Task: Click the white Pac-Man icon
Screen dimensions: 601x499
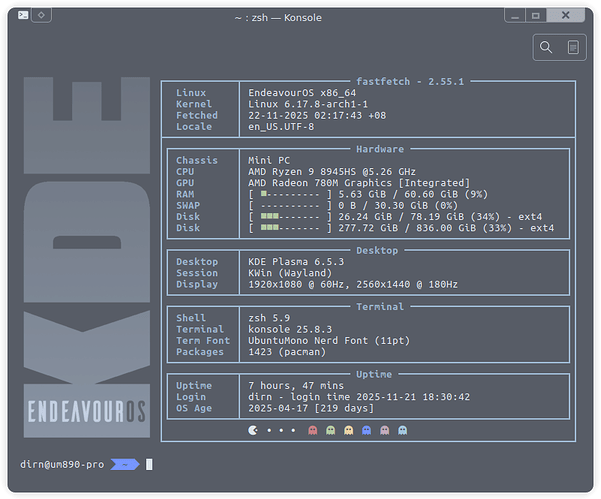Action: [x=253, y=430]
